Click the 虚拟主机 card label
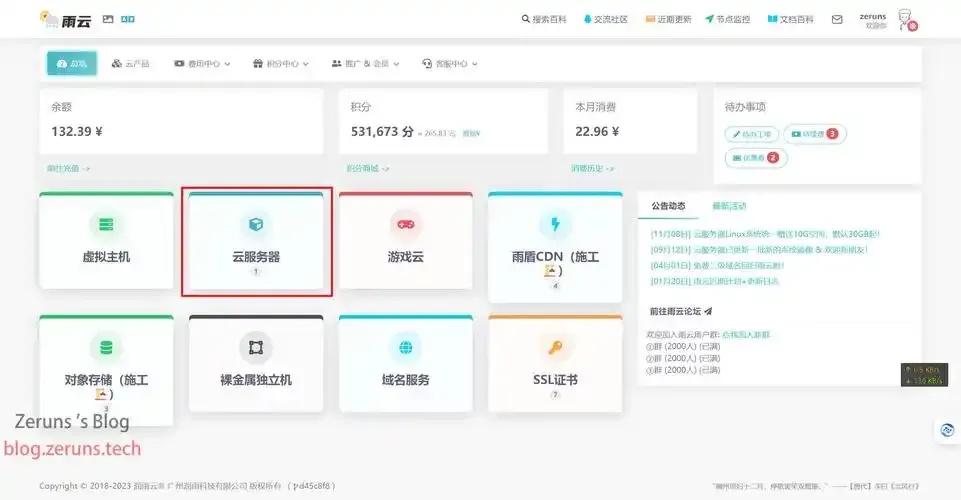Image resolution: width=961 pixels, height=500 pixels. (106, 257)
